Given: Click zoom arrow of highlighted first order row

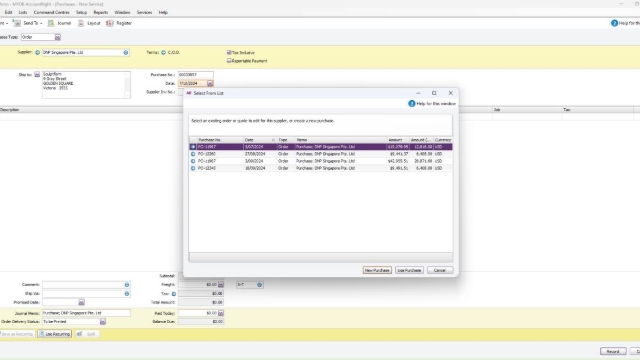Looking at the screenshot, I should 193,147.
